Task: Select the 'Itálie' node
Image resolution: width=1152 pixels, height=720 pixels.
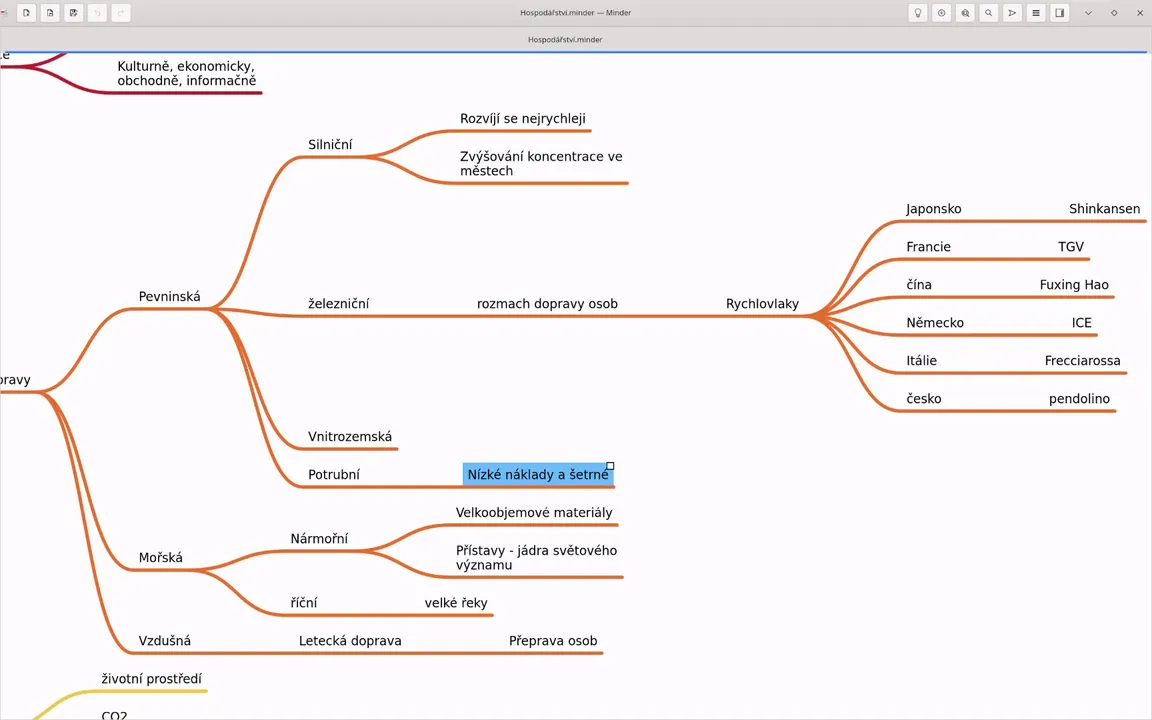Action: point(921,361)
